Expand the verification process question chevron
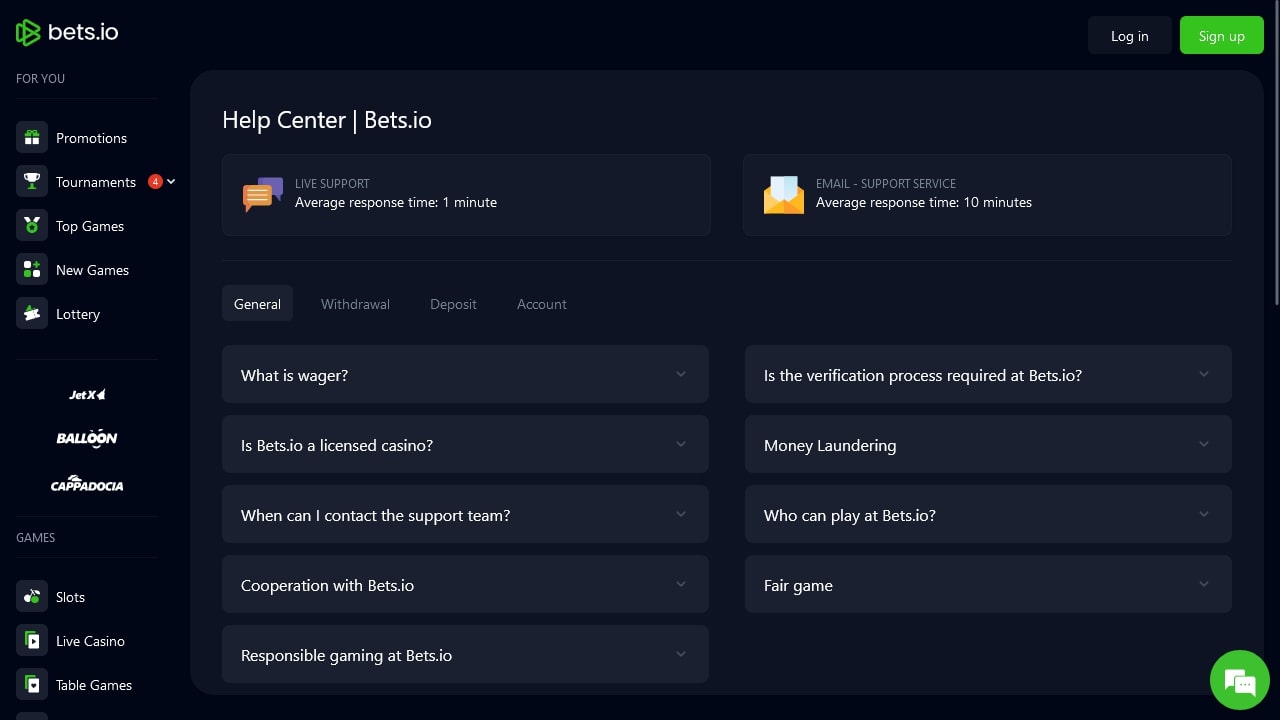This screenshot has height=720, width=1280. 1204,374
